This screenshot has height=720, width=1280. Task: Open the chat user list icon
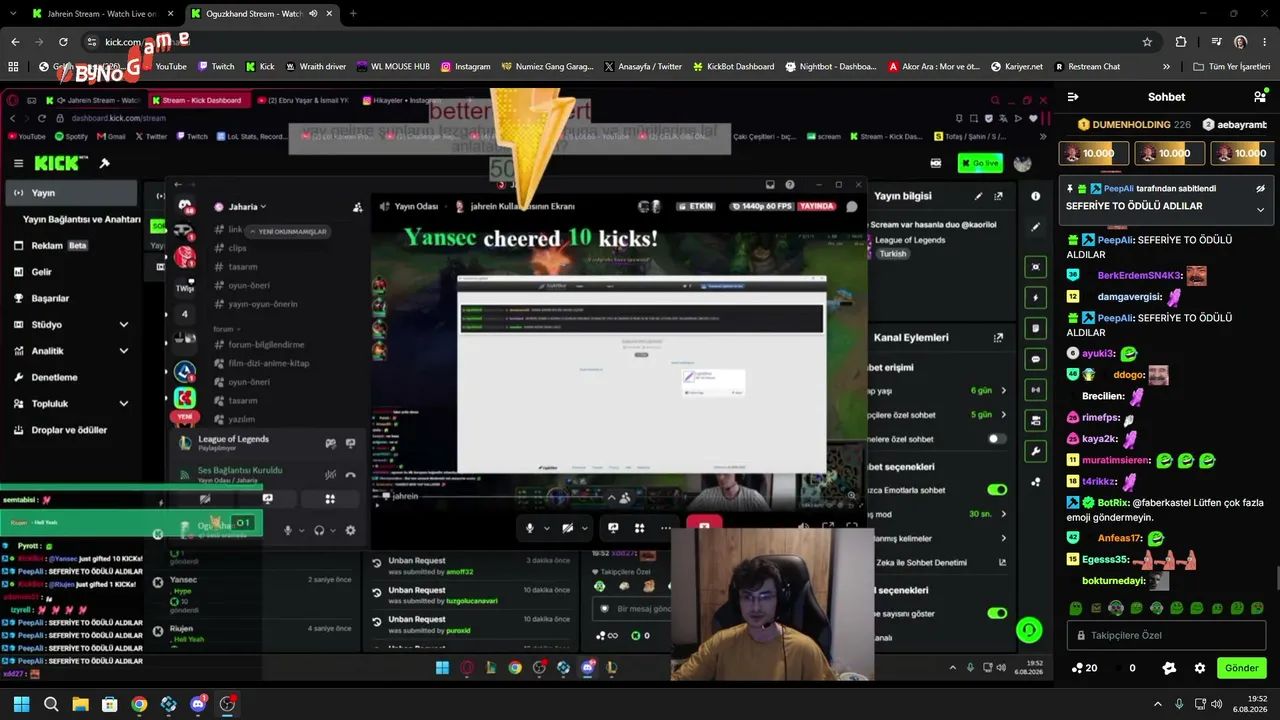point(1260,97)
